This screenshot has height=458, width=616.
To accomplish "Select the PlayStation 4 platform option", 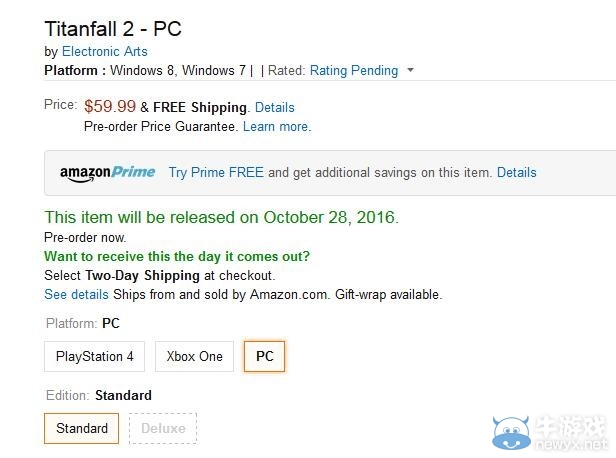I will tap(95, 356).
